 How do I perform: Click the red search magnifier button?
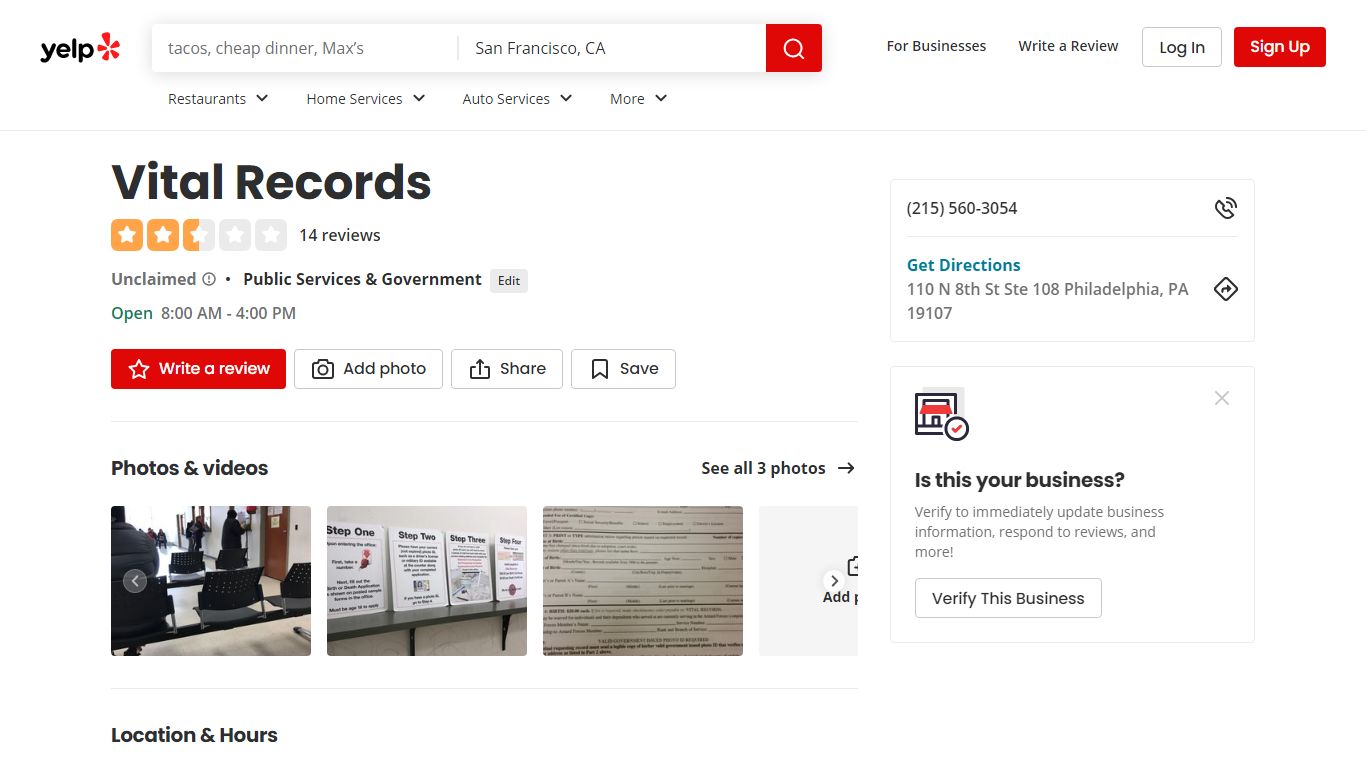click(x=794, y=48)
